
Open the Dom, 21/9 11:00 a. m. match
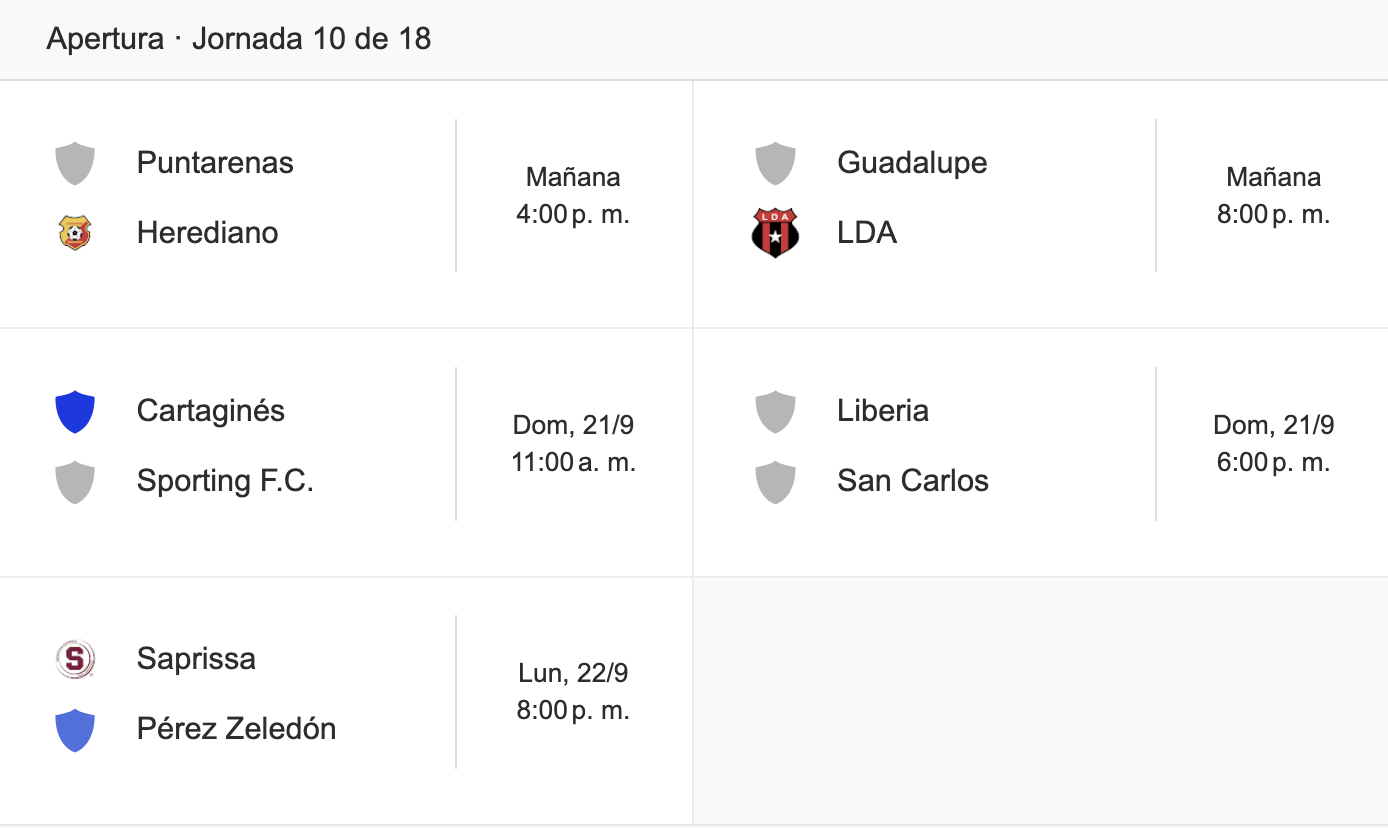click(574, 444)
